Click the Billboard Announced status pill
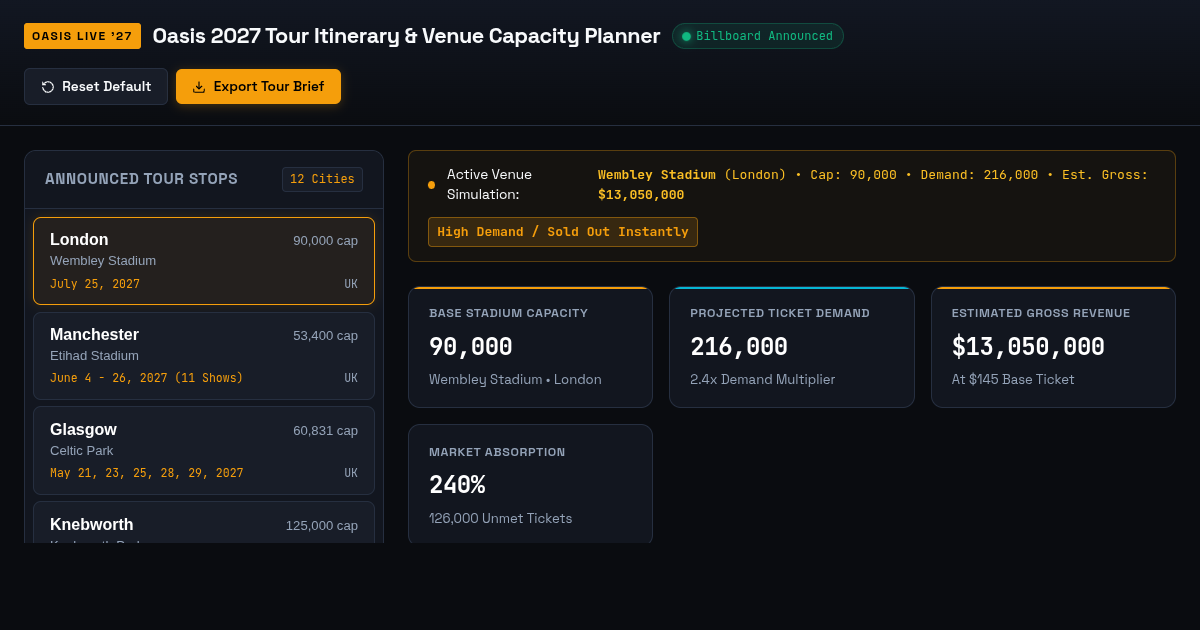Image resolution: width=1200 pixels, height=630 pixels. pyautogui.click(x=757, y=36)
